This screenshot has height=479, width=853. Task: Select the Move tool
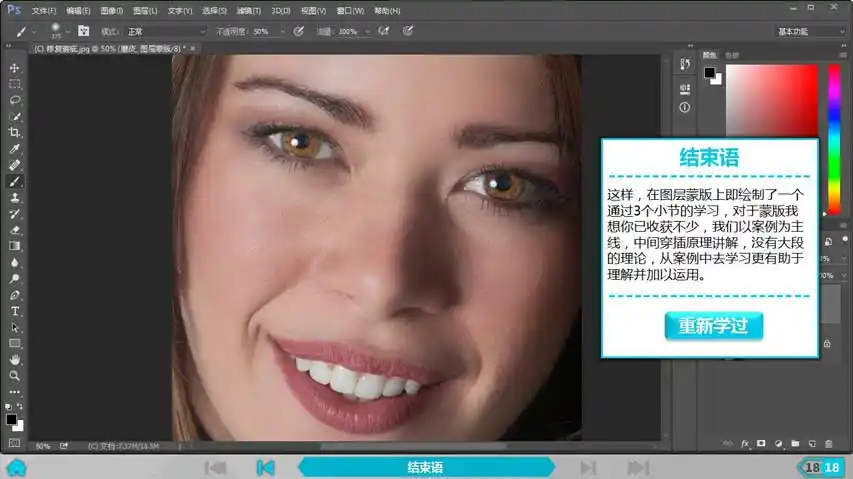point(15,68)
